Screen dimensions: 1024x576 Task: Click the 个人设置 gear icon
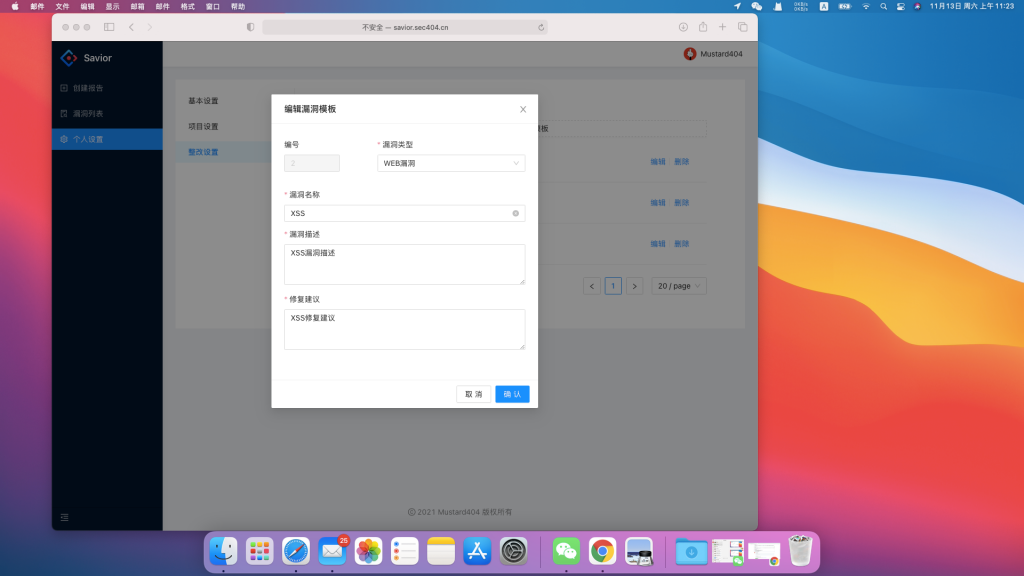pos(64,139)
